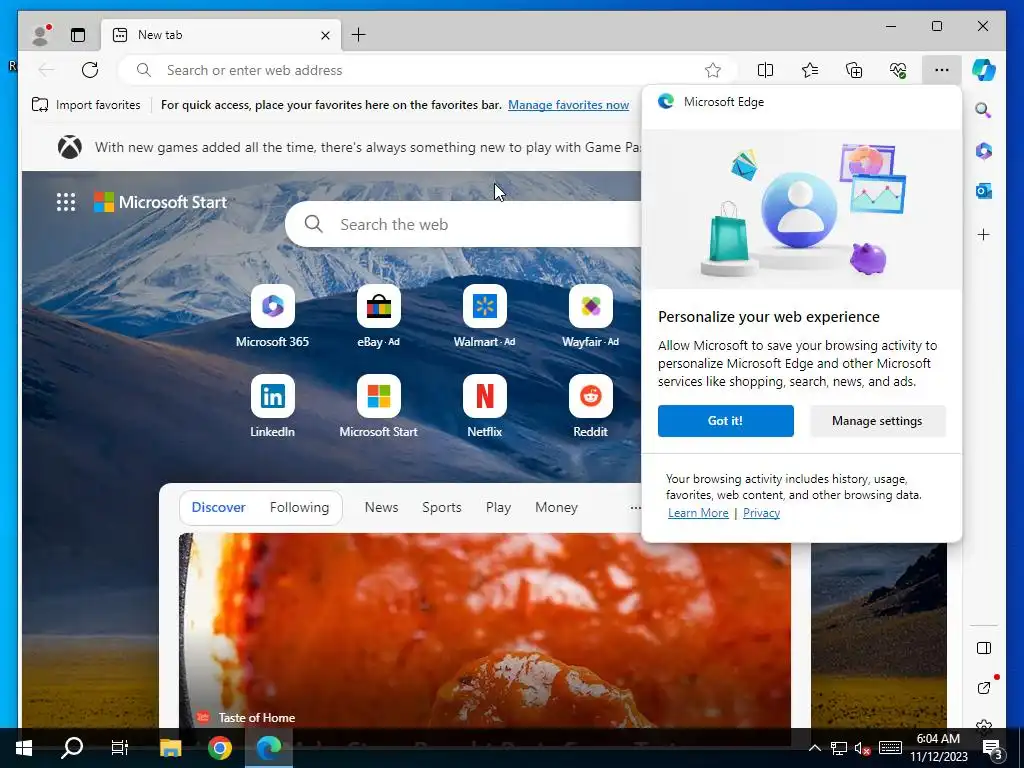
Task: Open the Reddit quick link
Action: click(590, 406)
